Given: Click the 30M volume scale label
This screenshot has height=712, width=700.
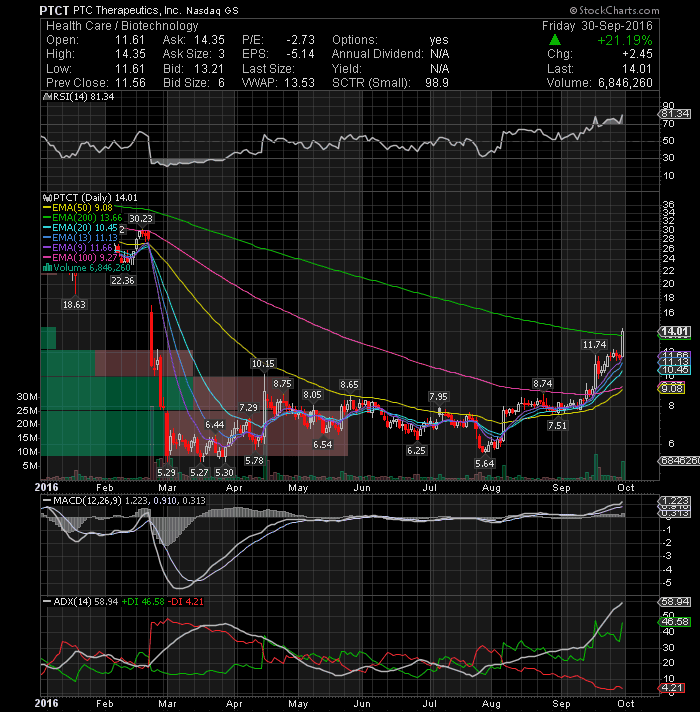Looking at the screenshot, I should click(27, 396).
